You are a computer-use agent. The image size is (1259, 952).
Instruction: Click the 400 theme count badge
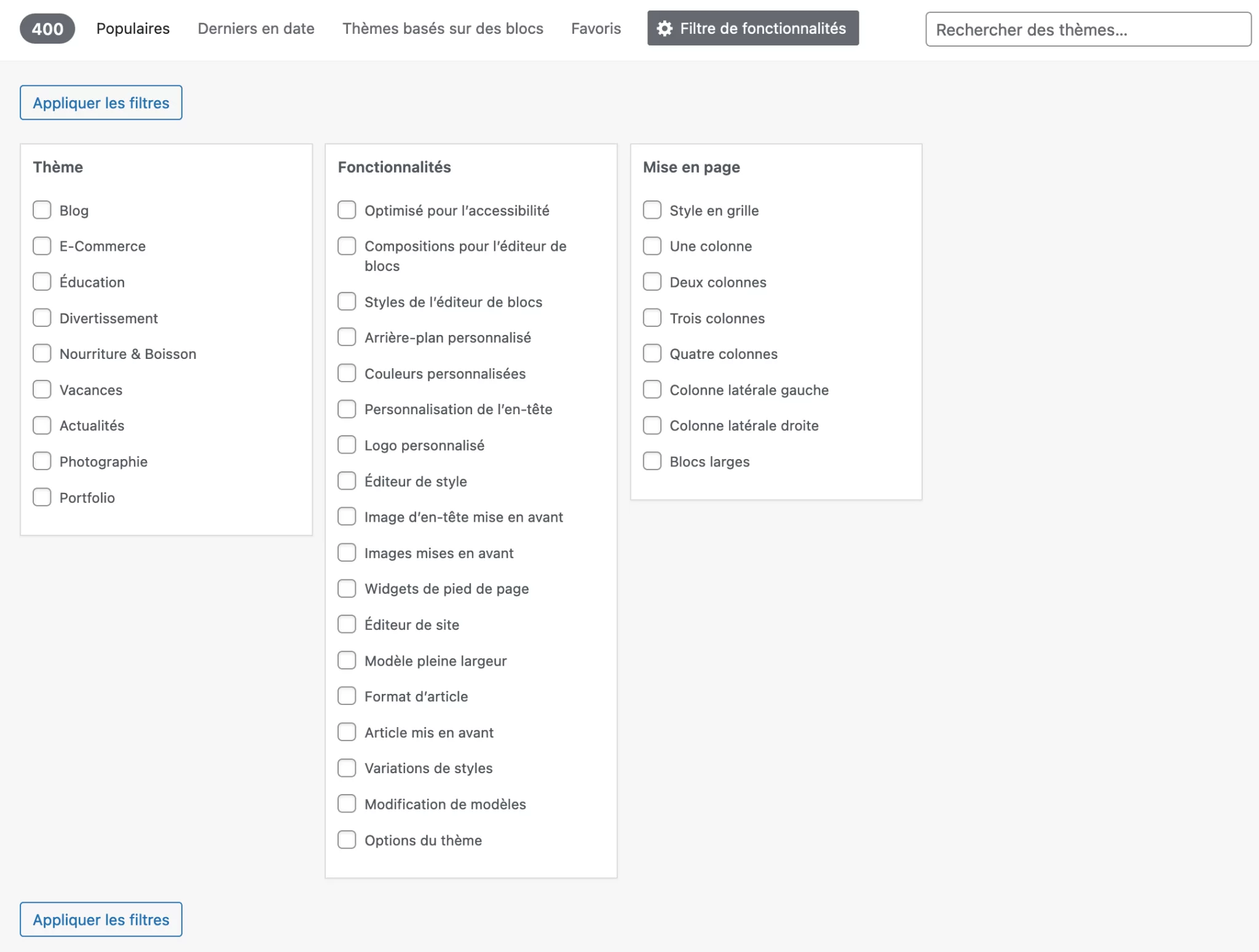coord(47,29)
